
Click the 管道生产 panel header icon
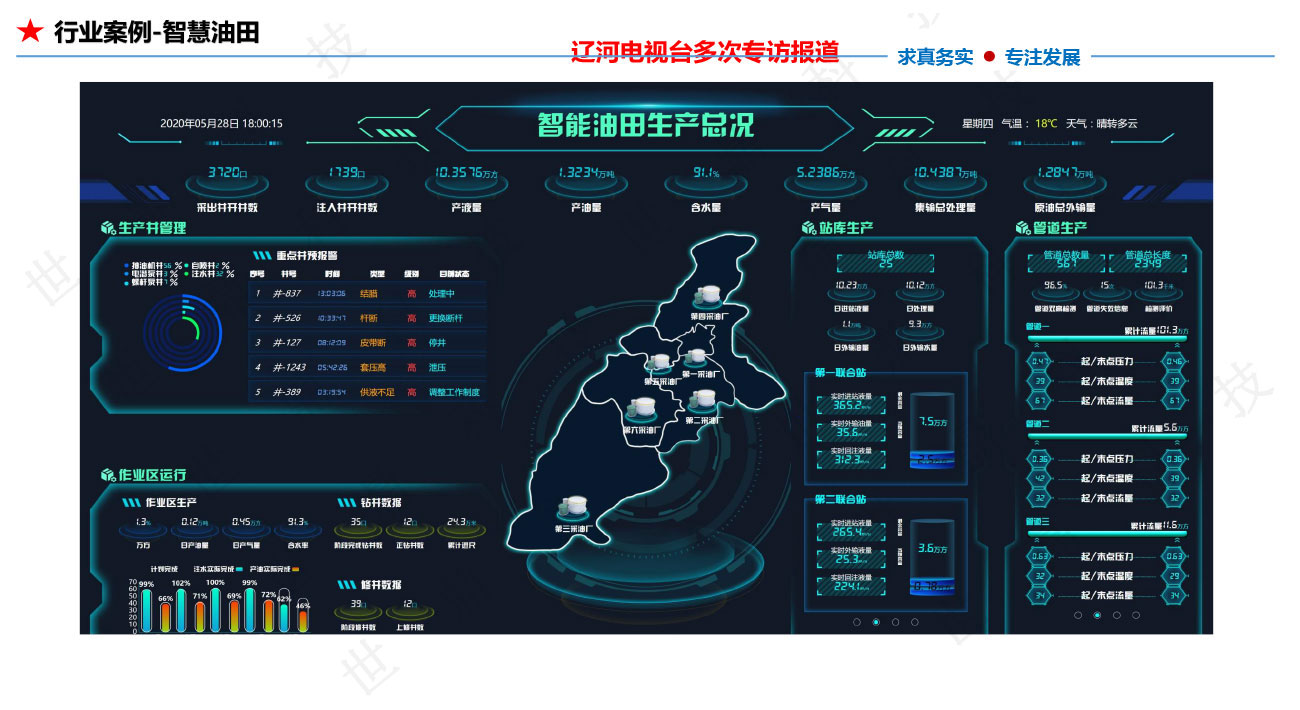(1021, 228)
